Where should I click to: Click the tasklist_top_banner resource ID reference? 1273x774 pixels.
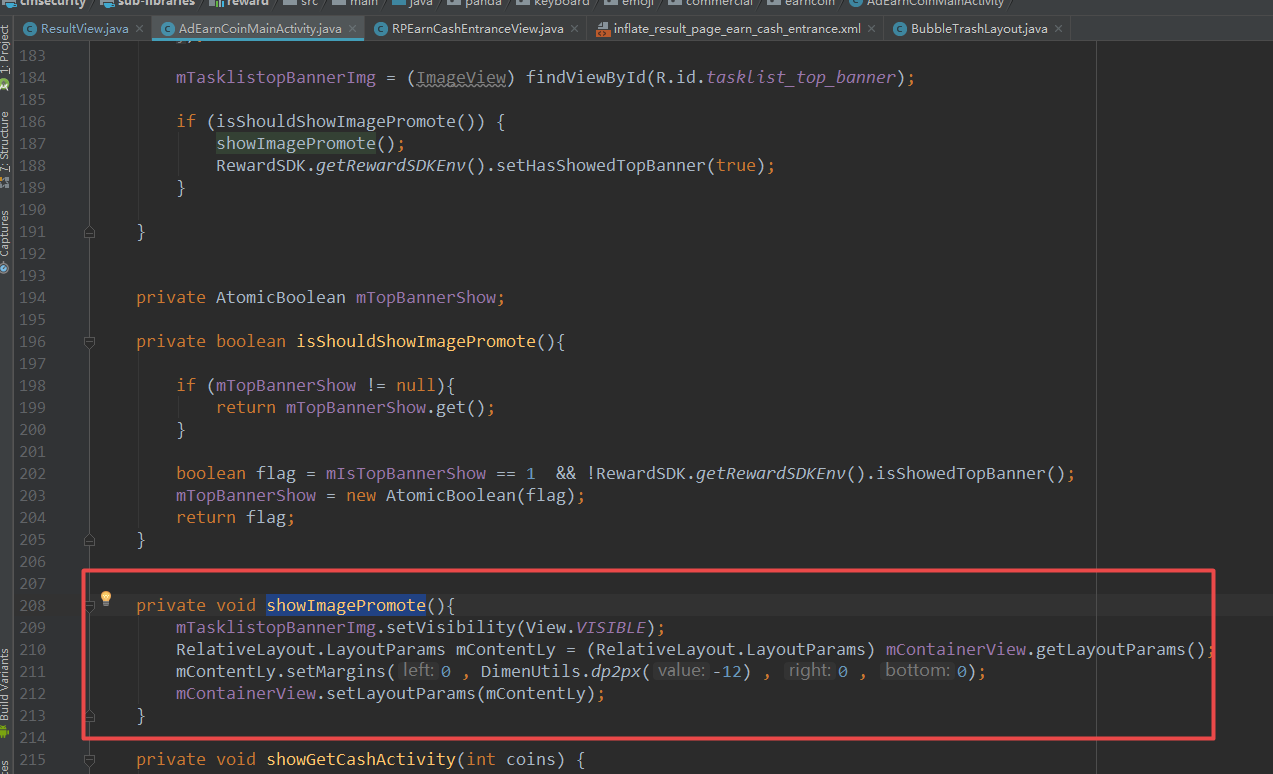[800, 78]
